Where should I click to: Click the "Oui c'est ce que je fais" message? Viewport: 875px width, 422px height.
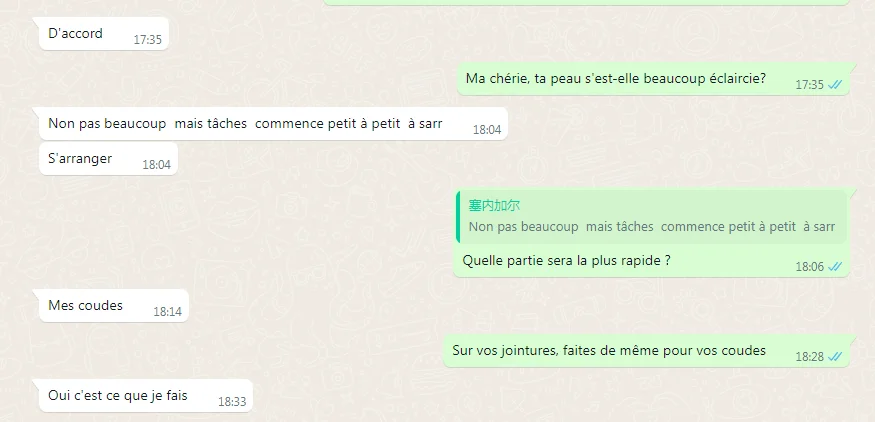[146, 396]
